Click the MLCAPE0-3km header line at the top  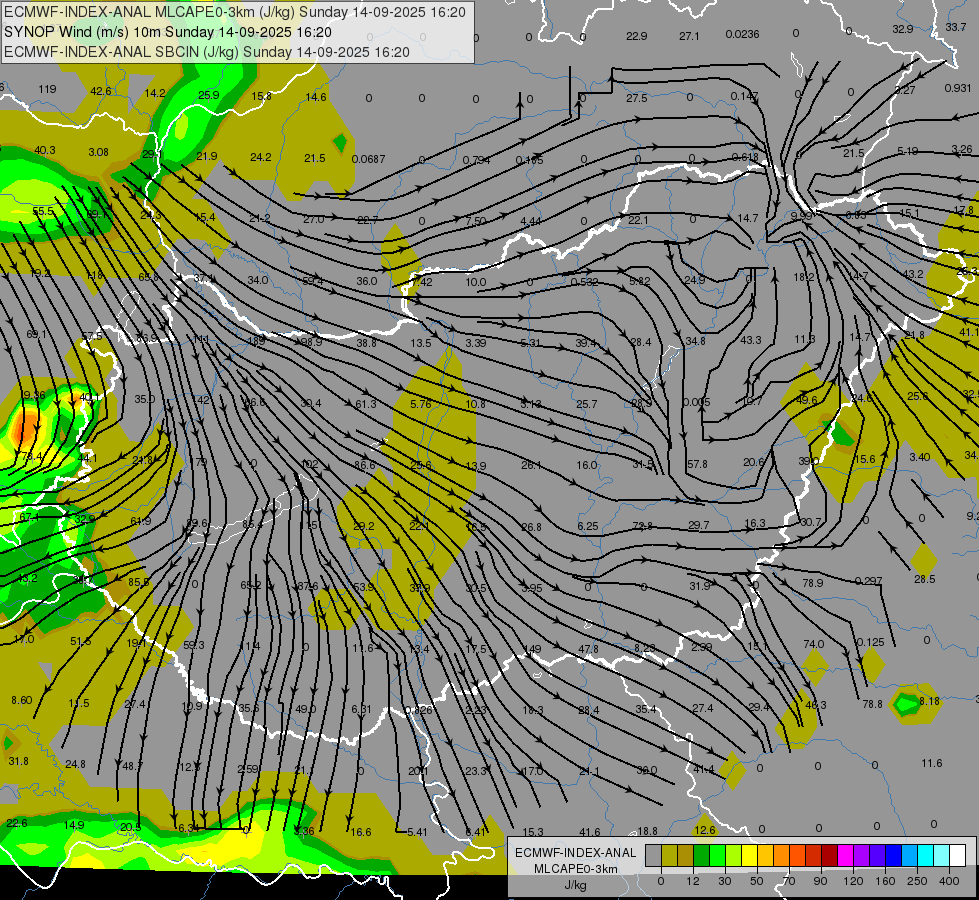(235, 12)
